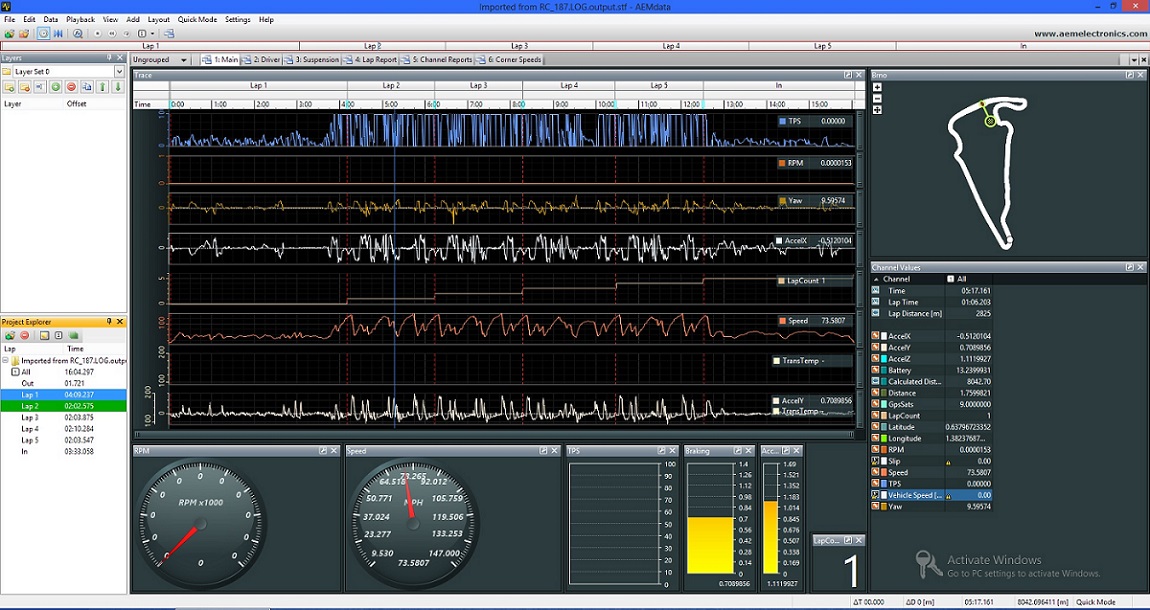Select Lap 4 in Project Explorer

[64, 429]
